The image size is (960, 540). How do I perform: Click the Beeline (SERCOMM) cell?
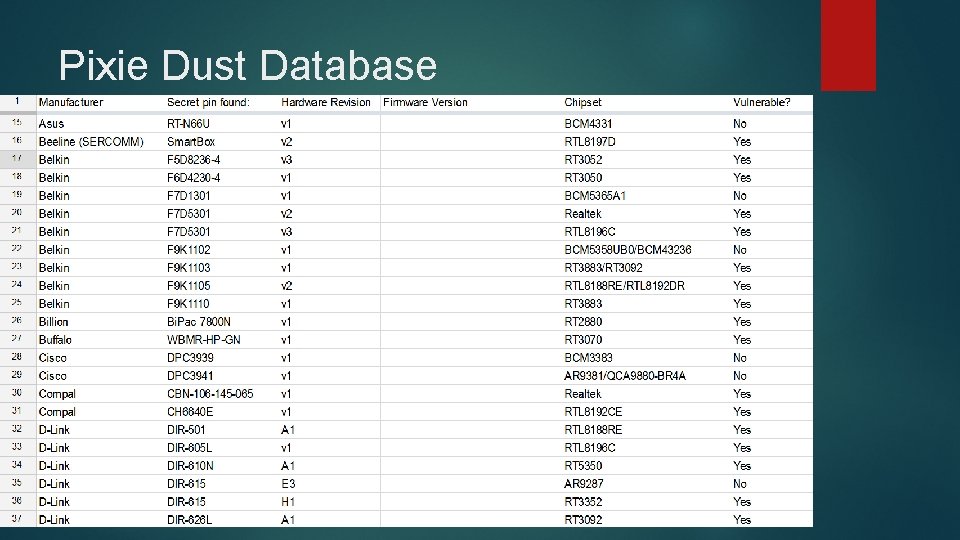point(91,142)
